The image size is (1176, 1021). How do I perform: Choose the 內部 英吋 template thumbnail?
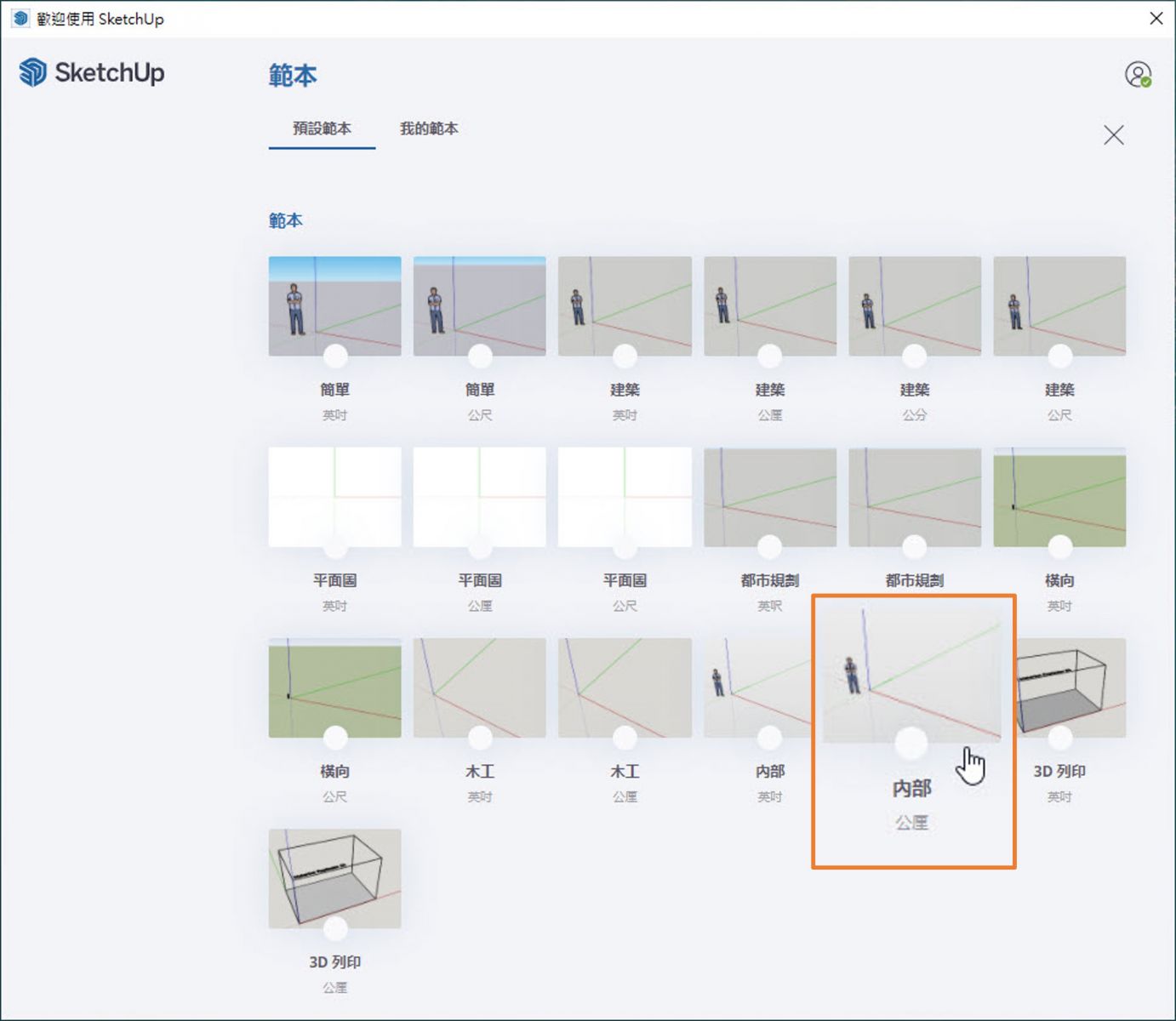(757, 687)
